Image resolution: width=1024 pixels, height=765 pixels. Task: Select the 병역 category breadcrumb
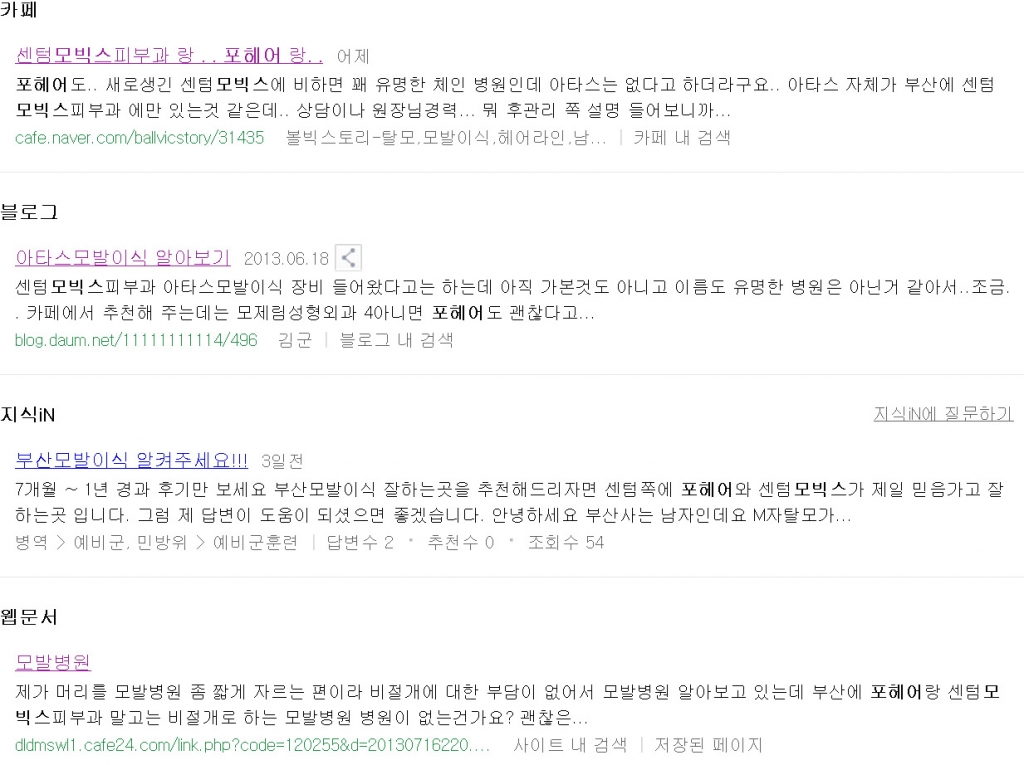pos(31,543)
